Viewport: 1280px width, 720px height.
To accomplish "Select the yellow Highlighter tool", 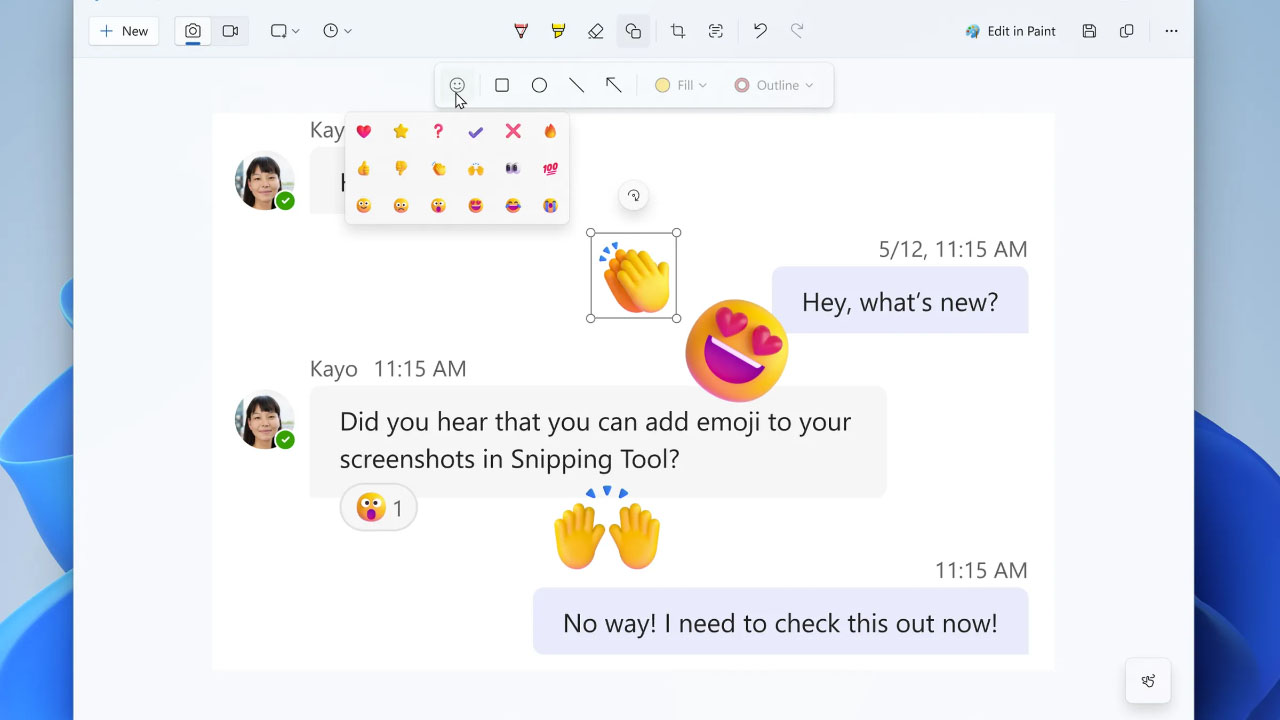I will (x=558, y=31).
